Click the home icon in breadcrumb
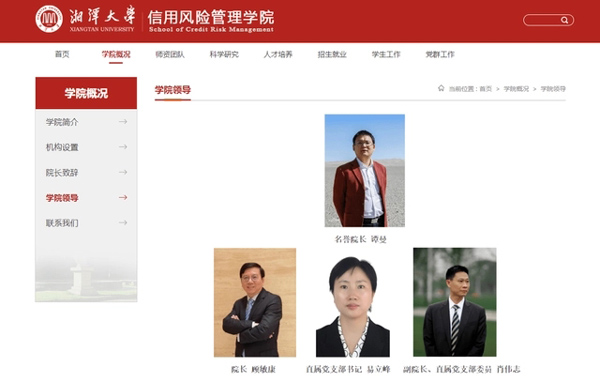This screenshot has height=382, width=600. (x=441, y=88)
